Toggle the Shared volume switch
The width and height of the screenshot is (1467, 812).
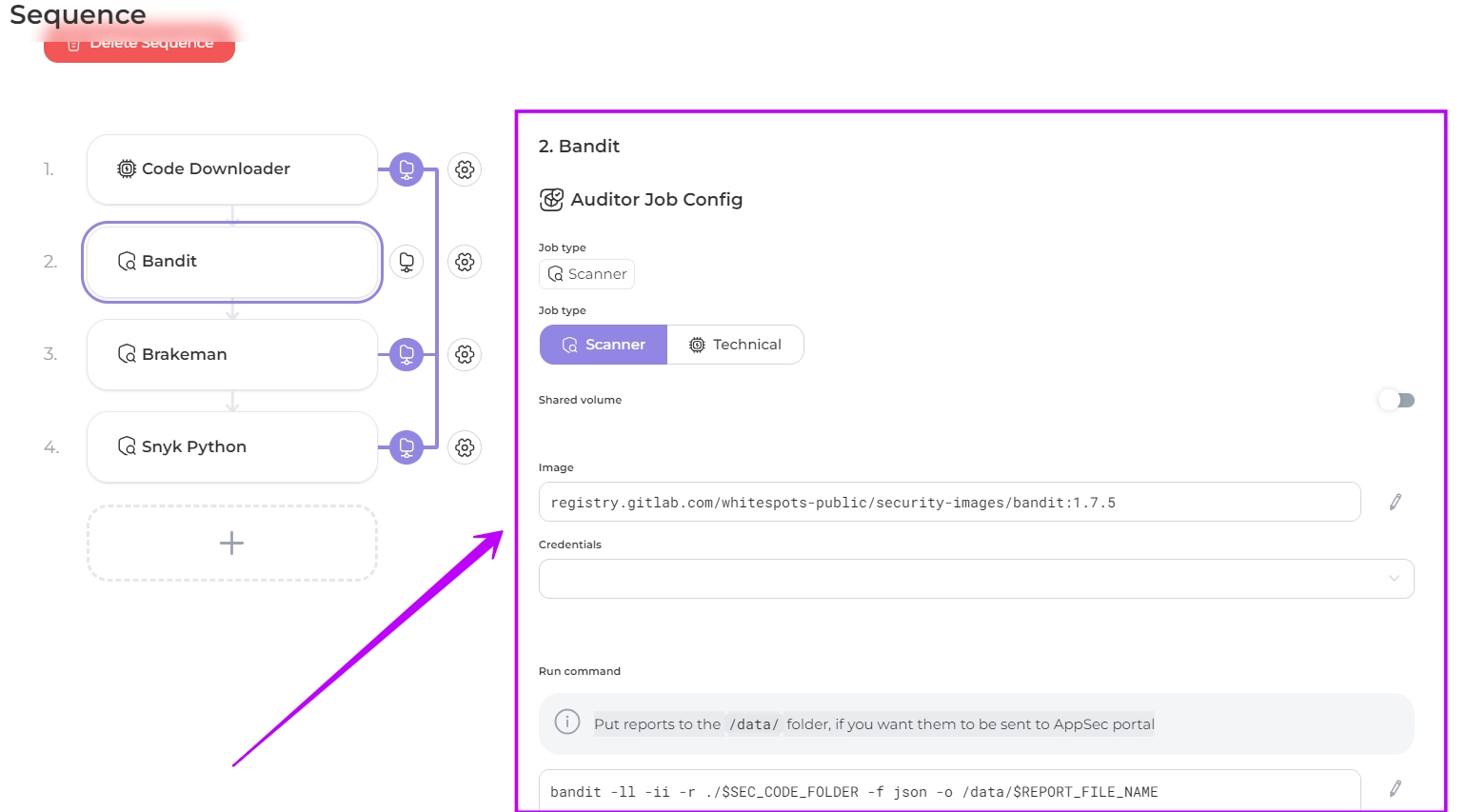[1397, 400]
